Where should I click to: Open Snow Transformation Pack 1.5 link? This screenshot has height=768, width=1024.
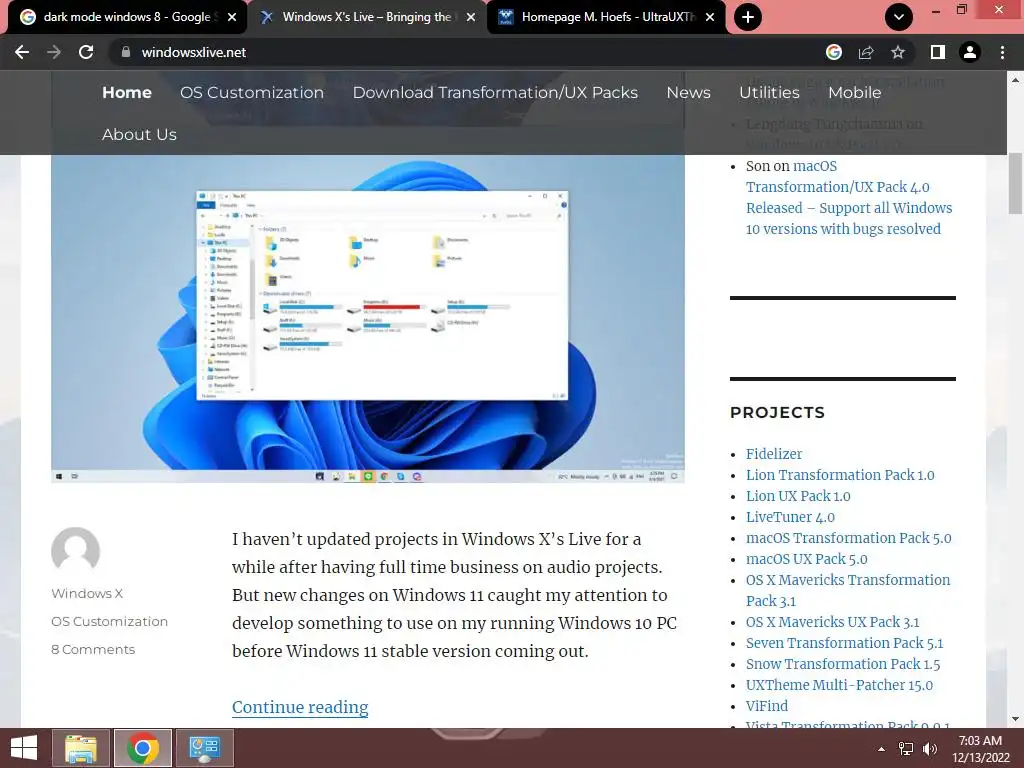coord(843,664)
